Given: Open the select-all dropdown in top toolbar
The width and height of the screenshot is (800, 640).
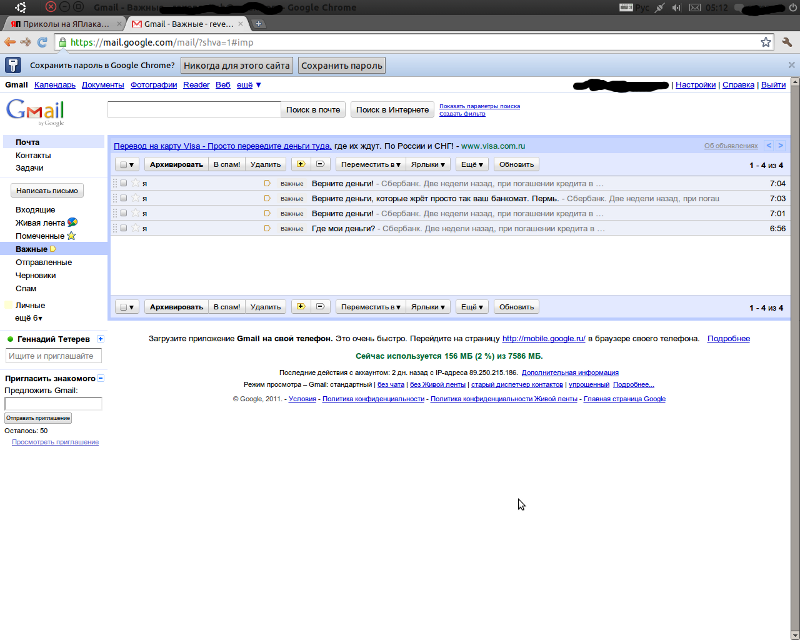Looking at the screenshot, I should coord(127,164).
